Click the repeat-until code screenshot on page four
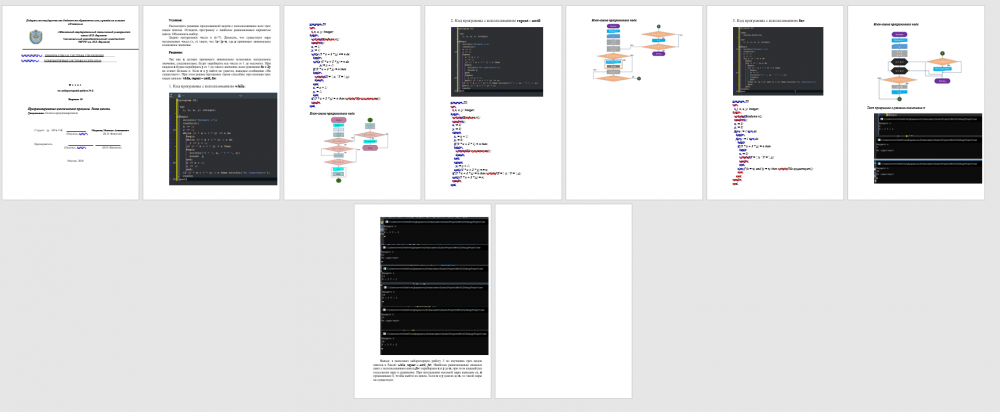The image size is (1000, 412). (x=497, y=61)
